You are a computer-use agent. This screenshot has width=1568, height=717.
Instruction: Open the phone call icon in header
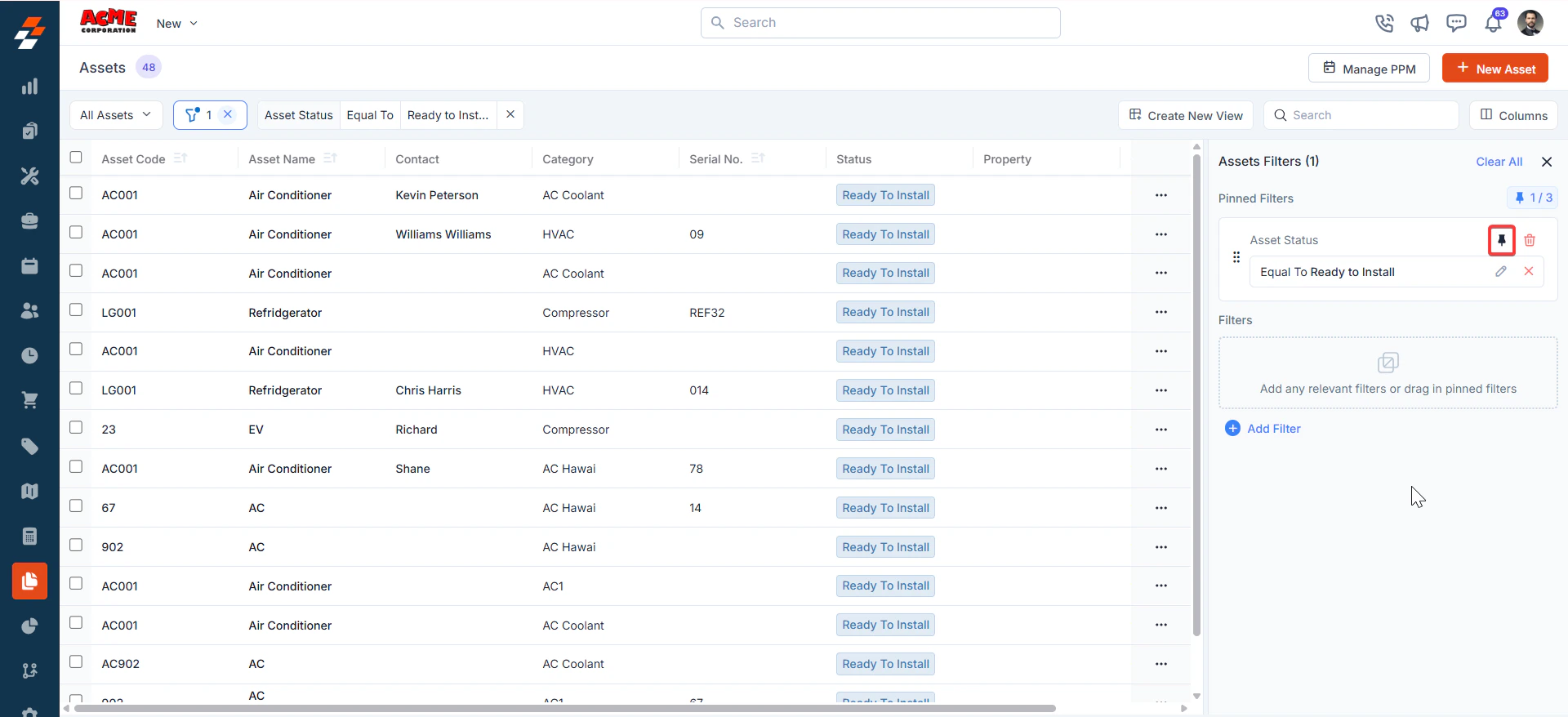[x=1384, y=23]
